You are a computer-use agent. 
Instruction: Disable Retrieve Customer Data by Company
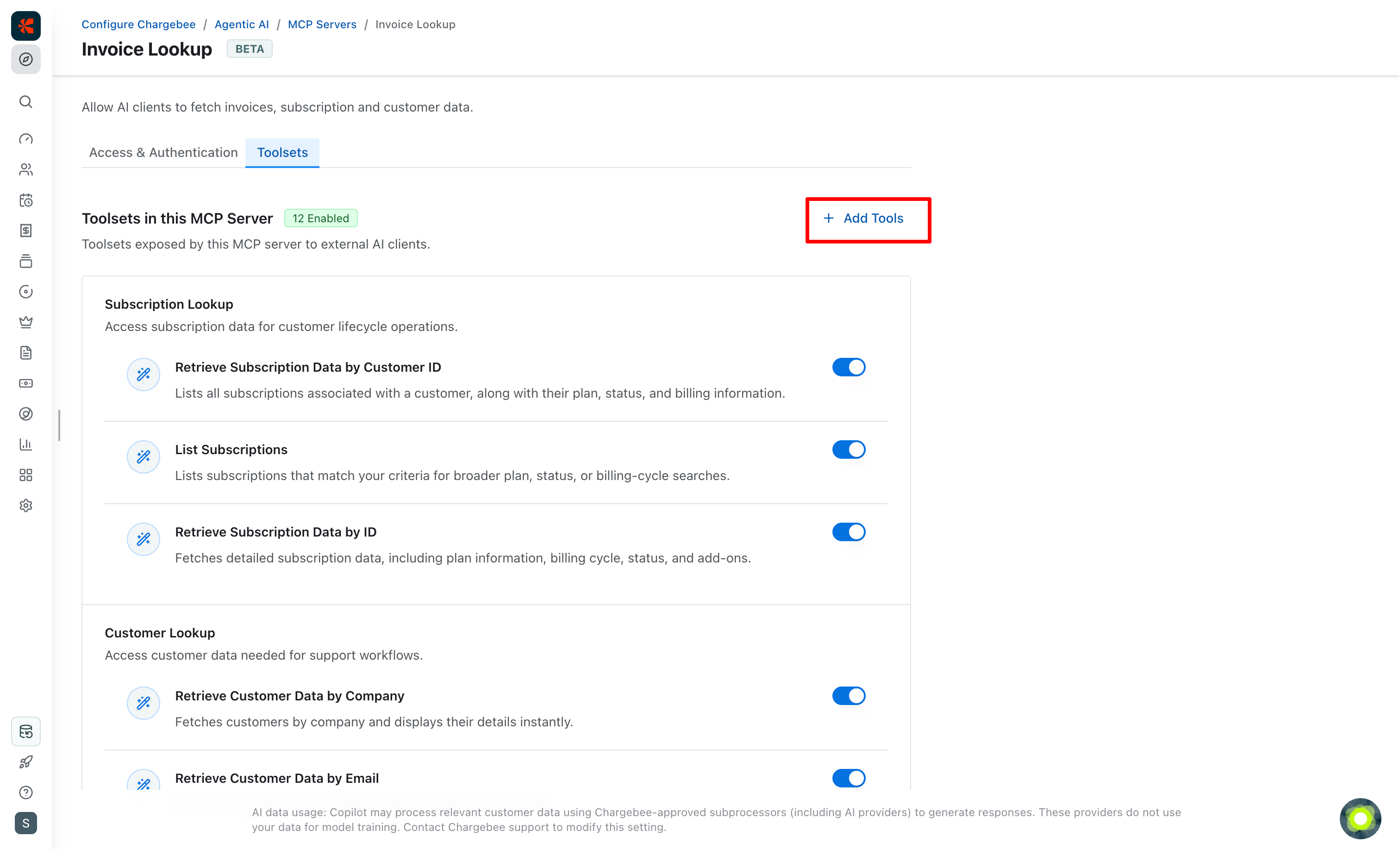coord(849,696)
